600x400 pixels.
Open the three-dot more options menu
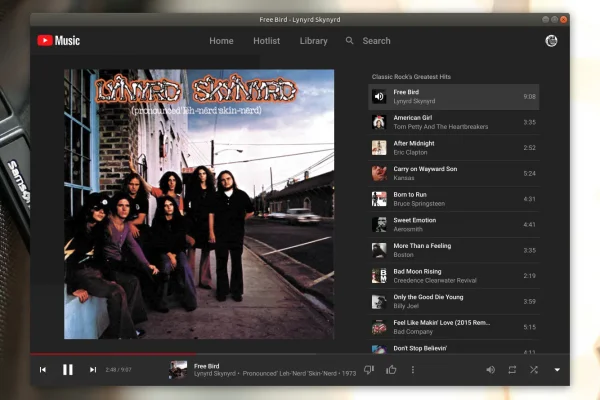click(413, 369)
